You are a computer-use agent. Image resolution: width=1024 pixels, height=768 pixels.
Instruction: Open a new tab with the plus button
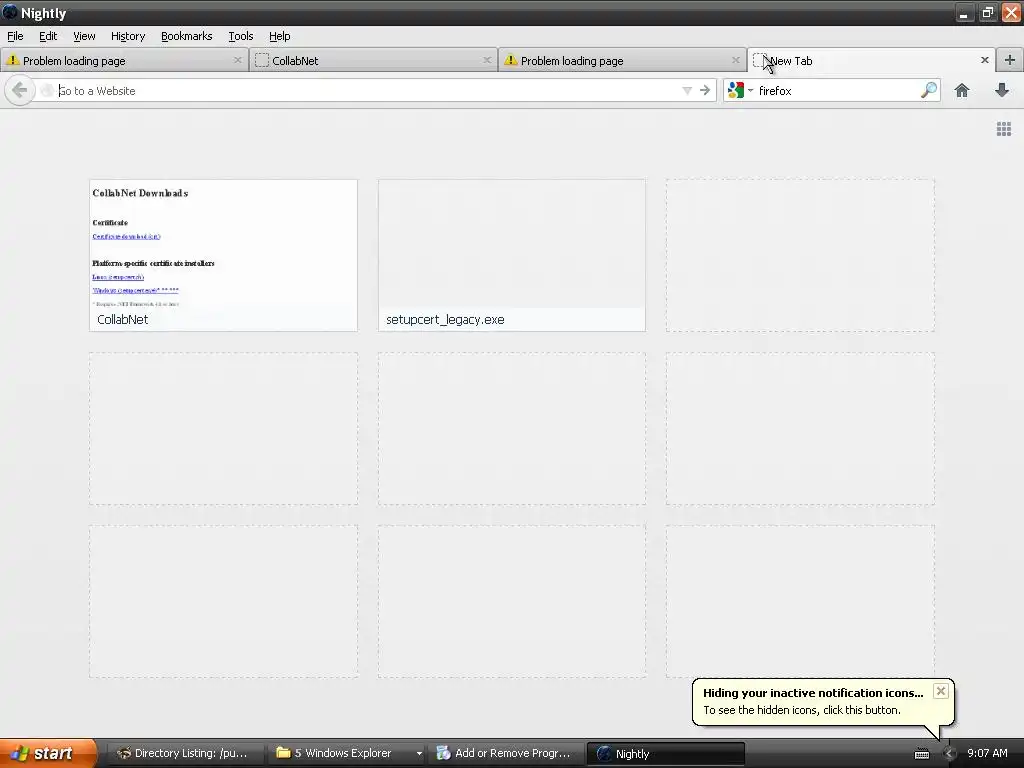point(1010,60)
